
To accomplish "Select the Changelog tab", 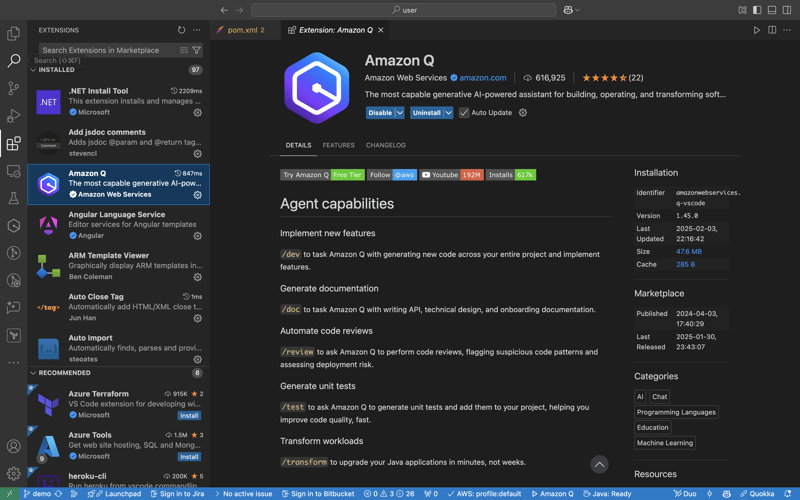I will point(386,145).
